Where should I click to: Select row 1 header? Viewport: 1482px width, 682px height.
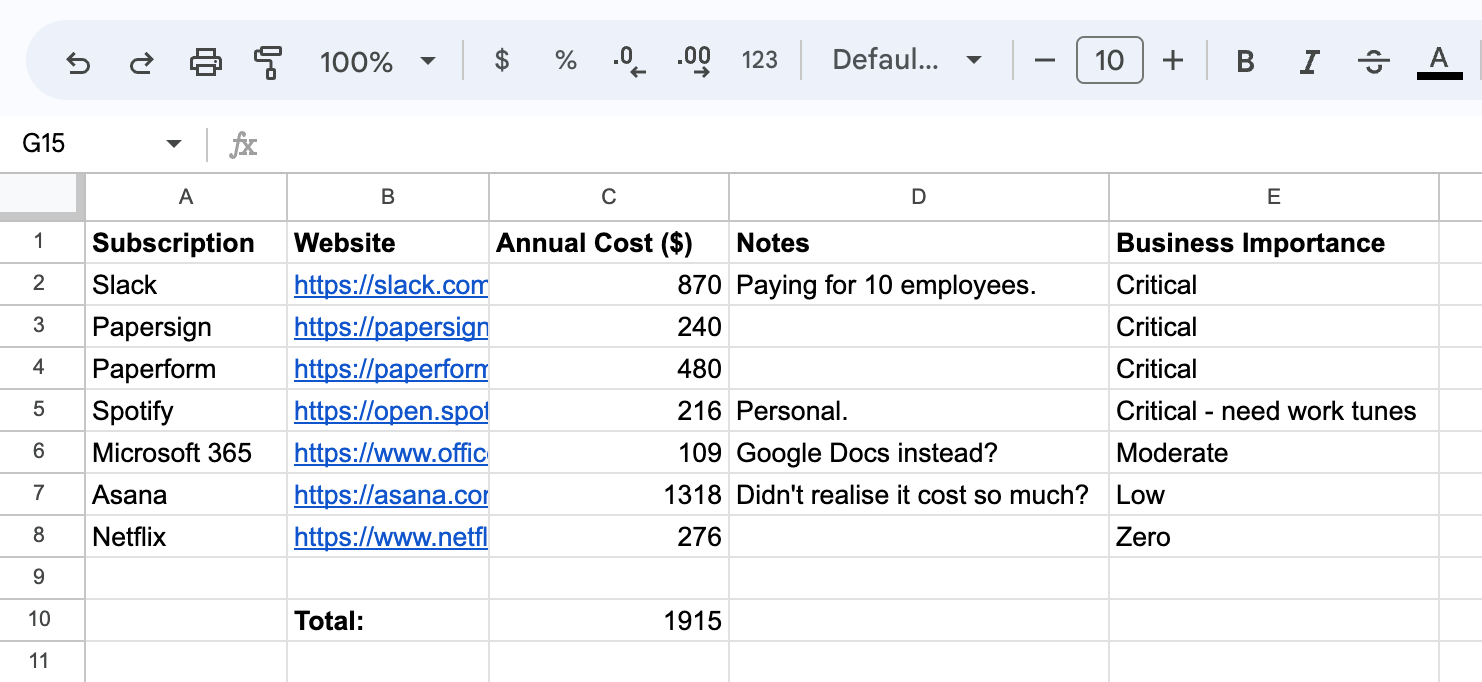42,242
